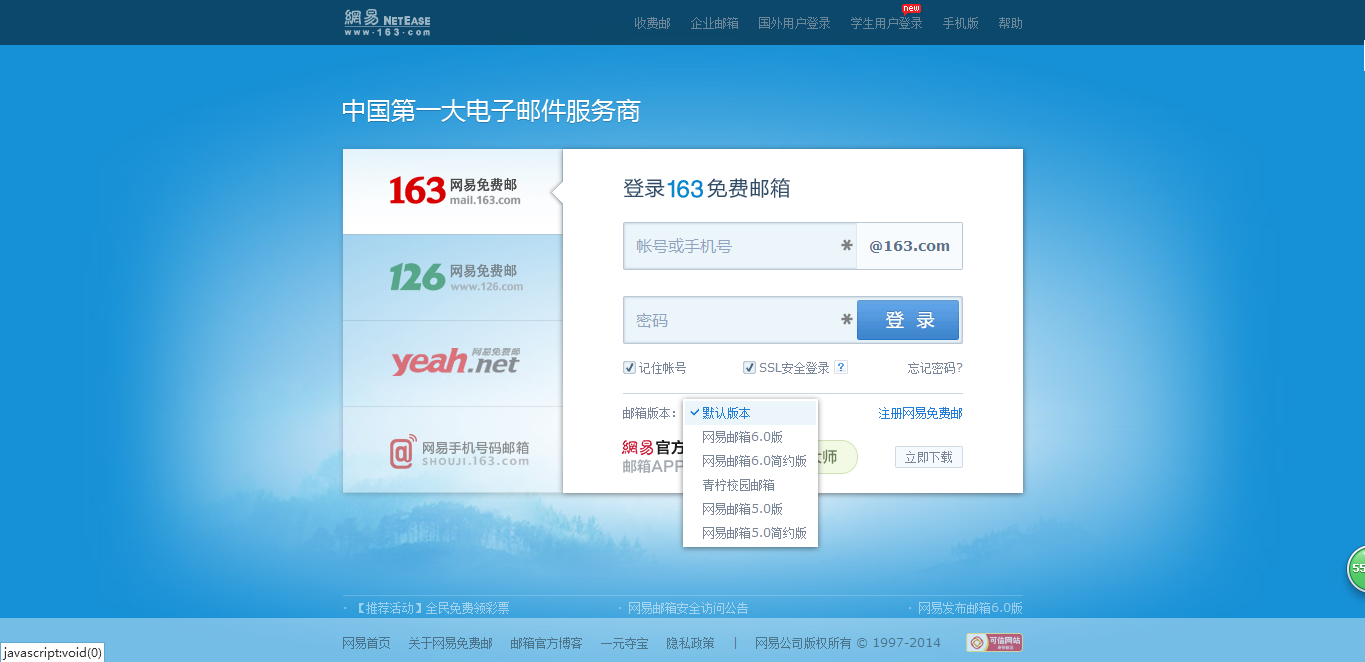The width and height of the screenshot is (1365, 662).
Task: Click the NetEase 163 logo in header
Action: pos(387,22)
